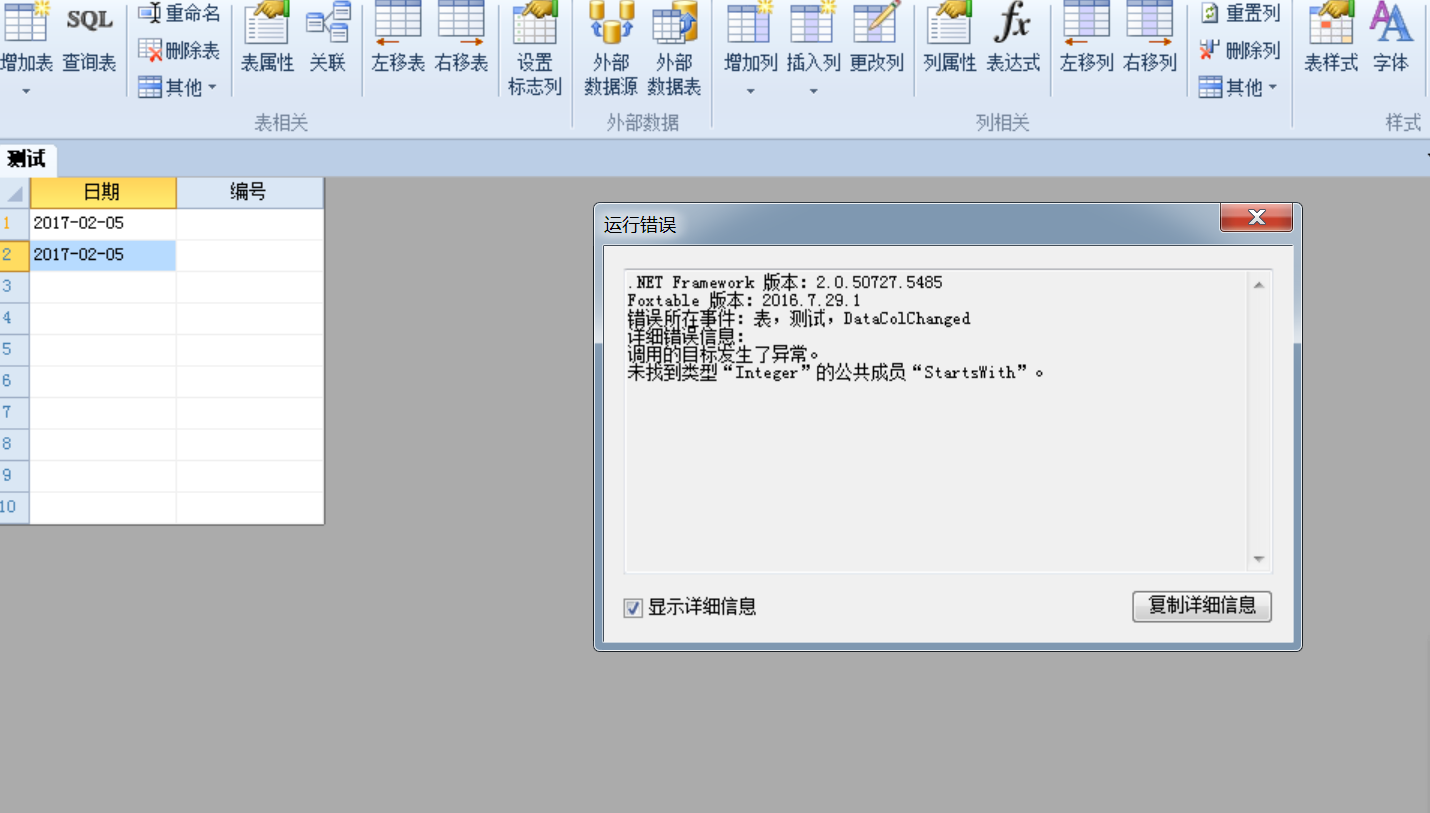This screenshot has width=1430, height=813.
Task: Close the 运行错误 dialog
Action: tap(1256, 218)
